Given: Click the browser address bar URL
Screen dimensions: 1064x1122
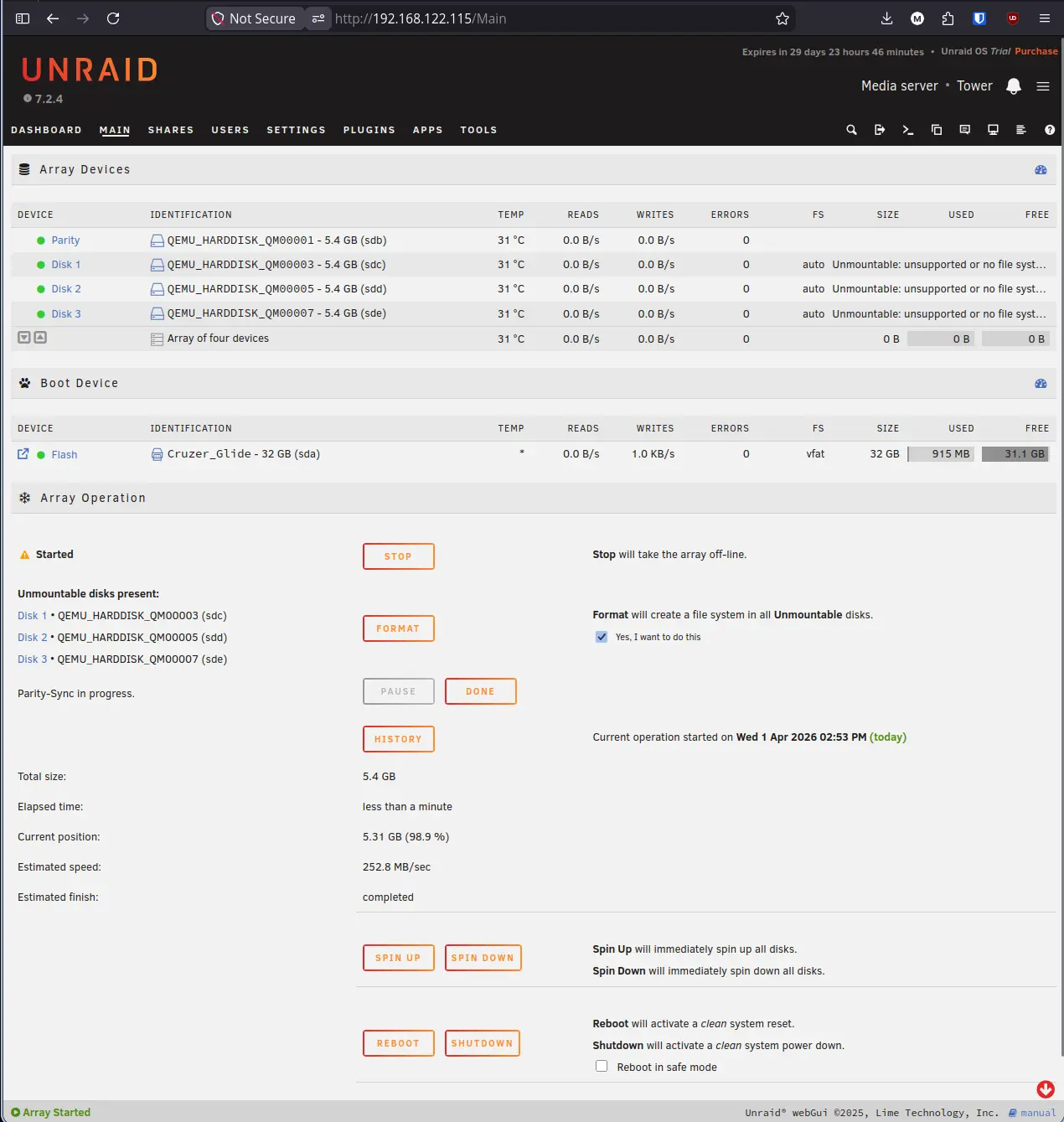Looking at the screenshot, I should (421, 18).
